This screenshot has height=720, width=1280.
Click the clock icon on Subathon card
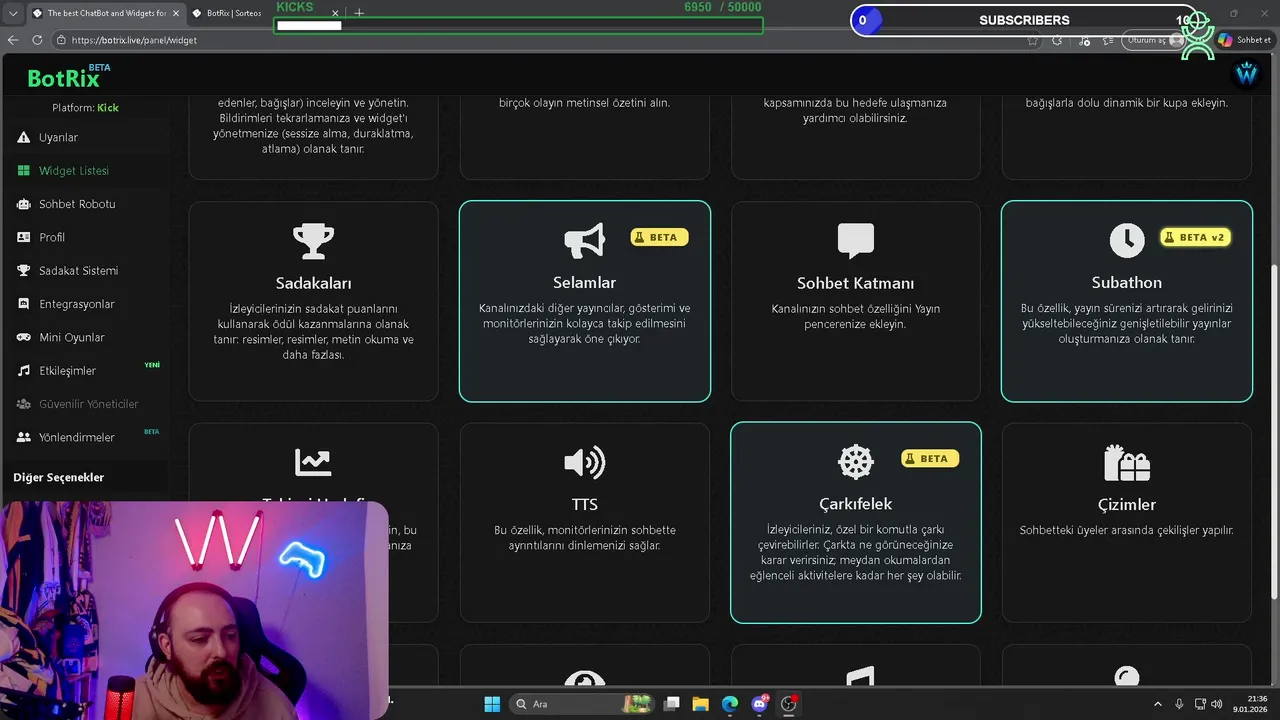pos(1127,240)
